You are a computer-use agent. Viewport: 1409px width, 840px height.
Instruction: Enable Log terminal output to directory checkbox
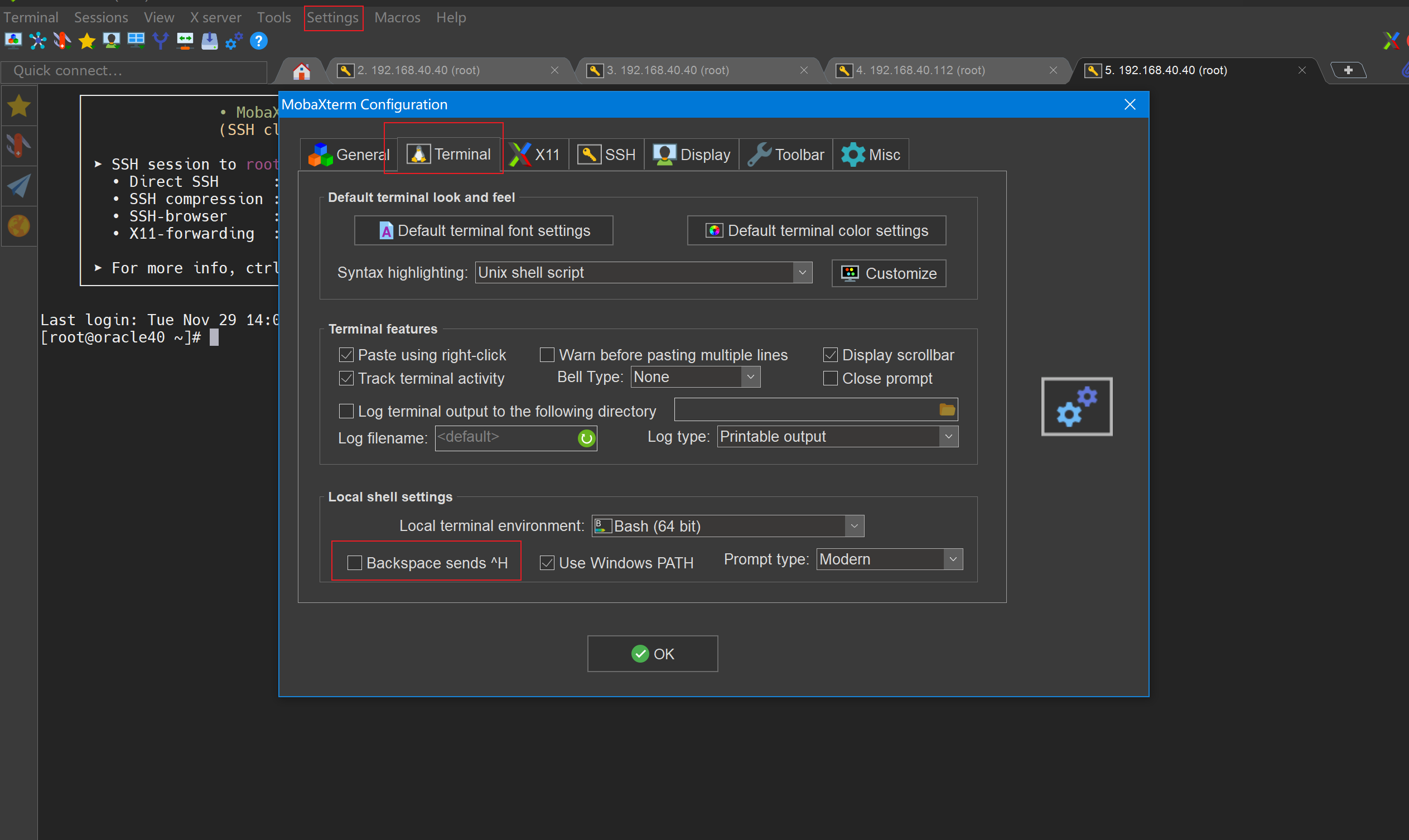346,411
